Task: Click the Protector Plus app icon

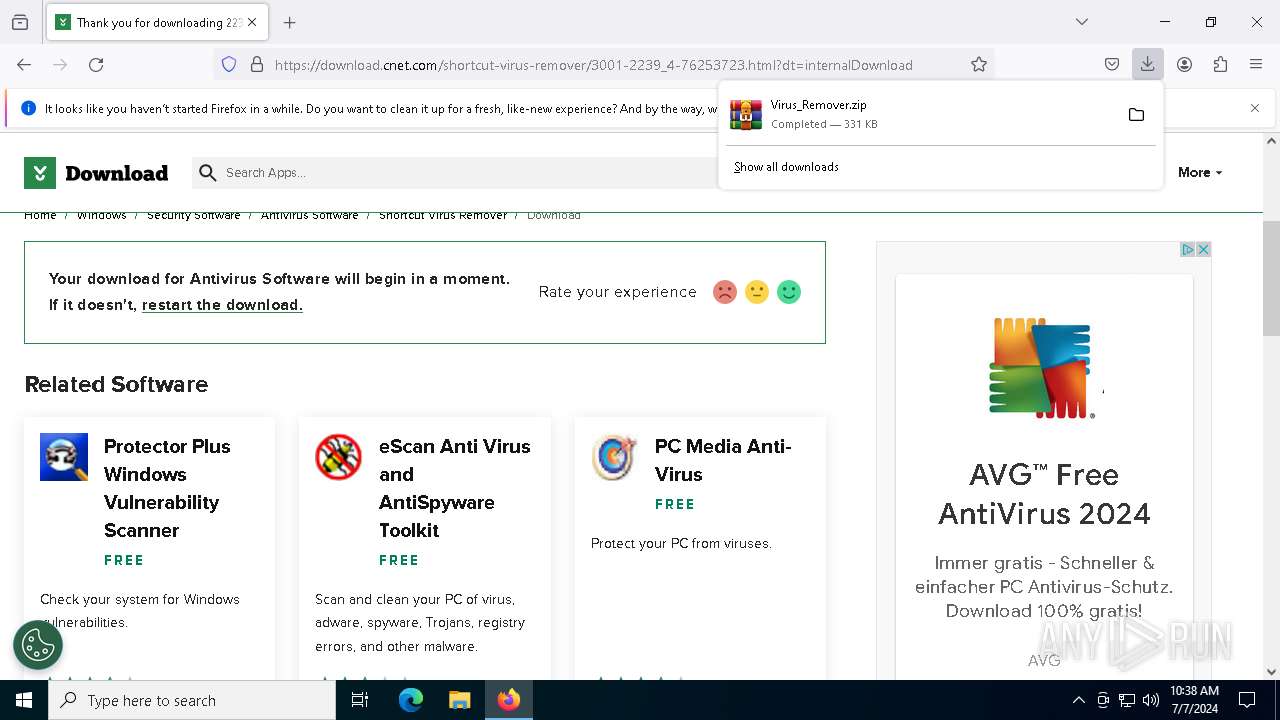Action: pyautogui.click(x=64, y=457)
